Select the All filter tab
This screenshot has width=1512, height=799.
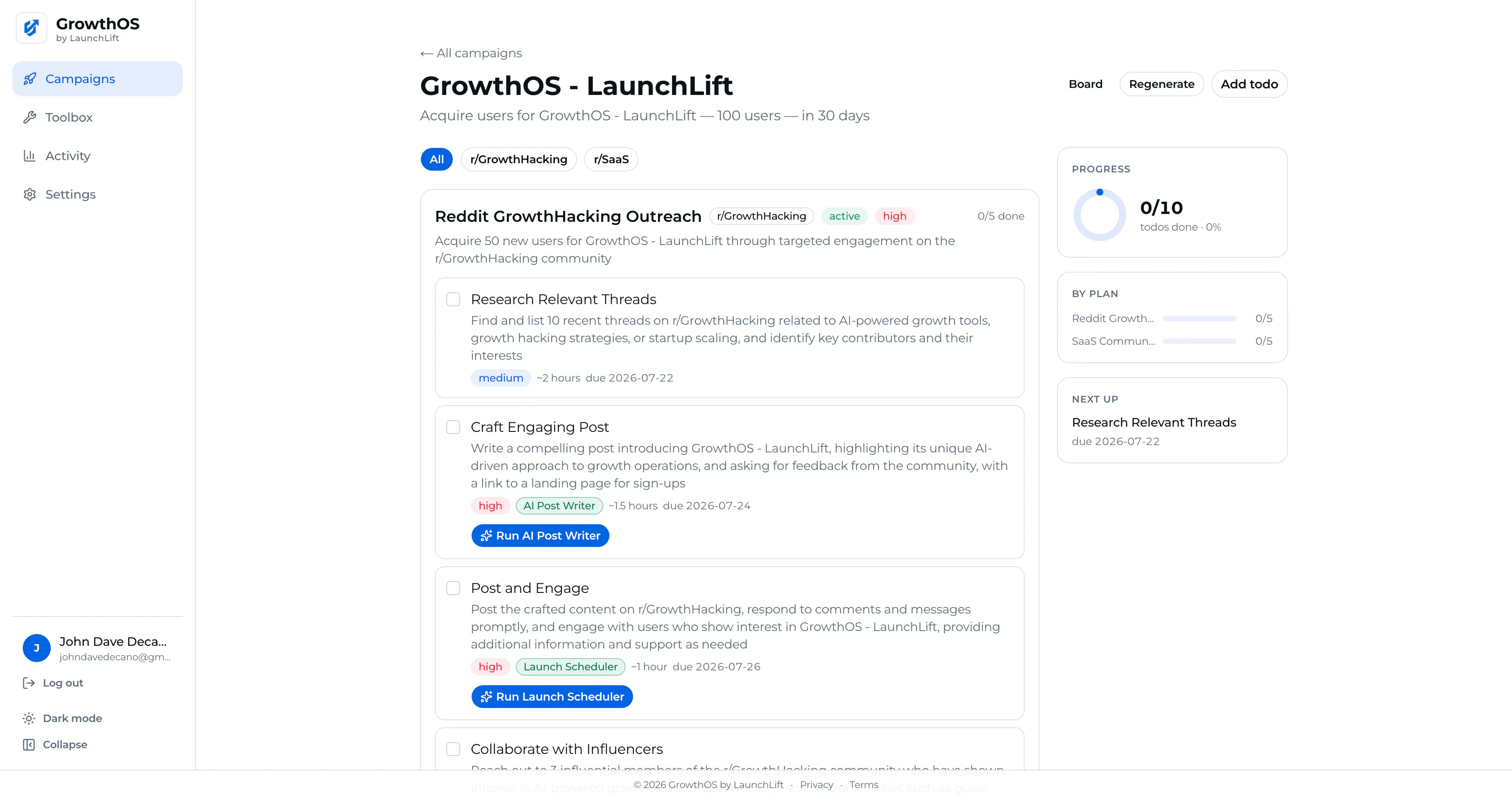[x=437, y=159]
